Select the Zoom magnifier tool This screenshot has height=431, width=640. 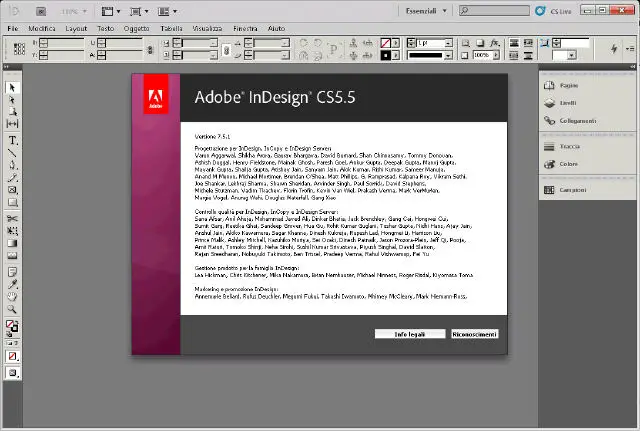(12, 309)
